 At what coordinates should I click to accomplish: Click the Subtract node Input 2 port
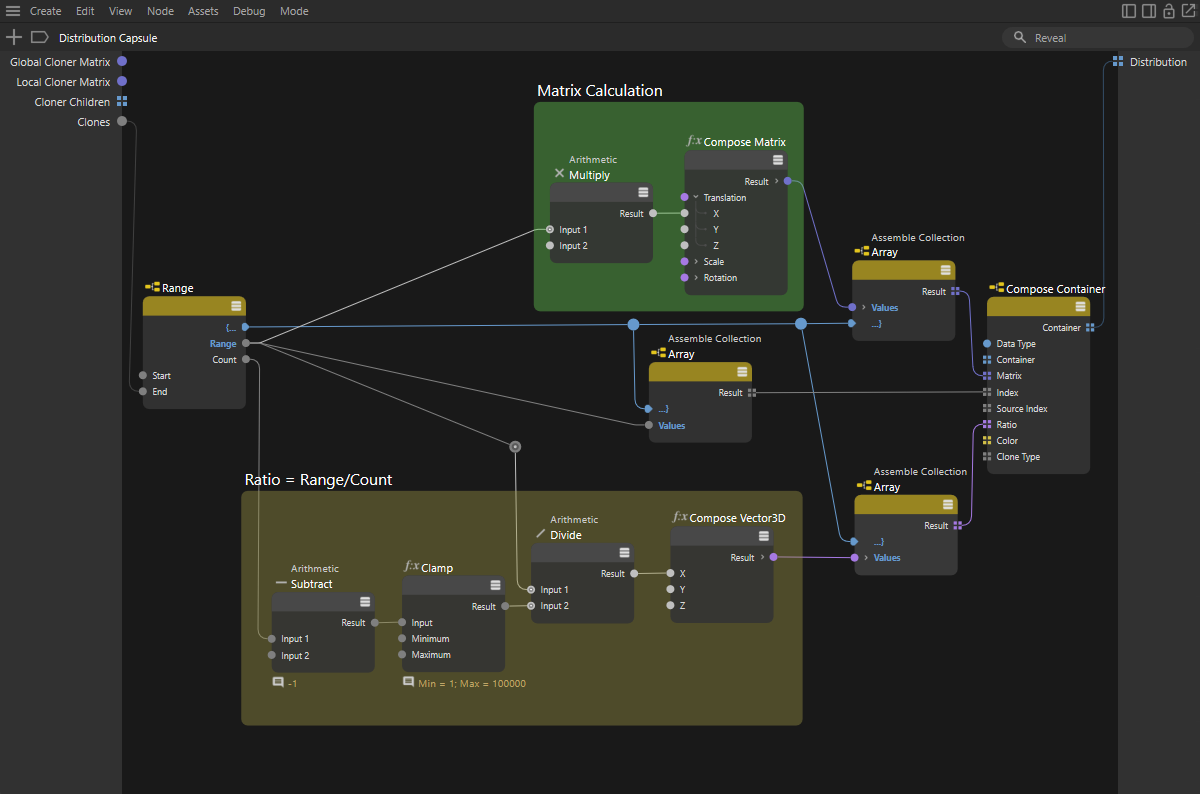point(271,656)
